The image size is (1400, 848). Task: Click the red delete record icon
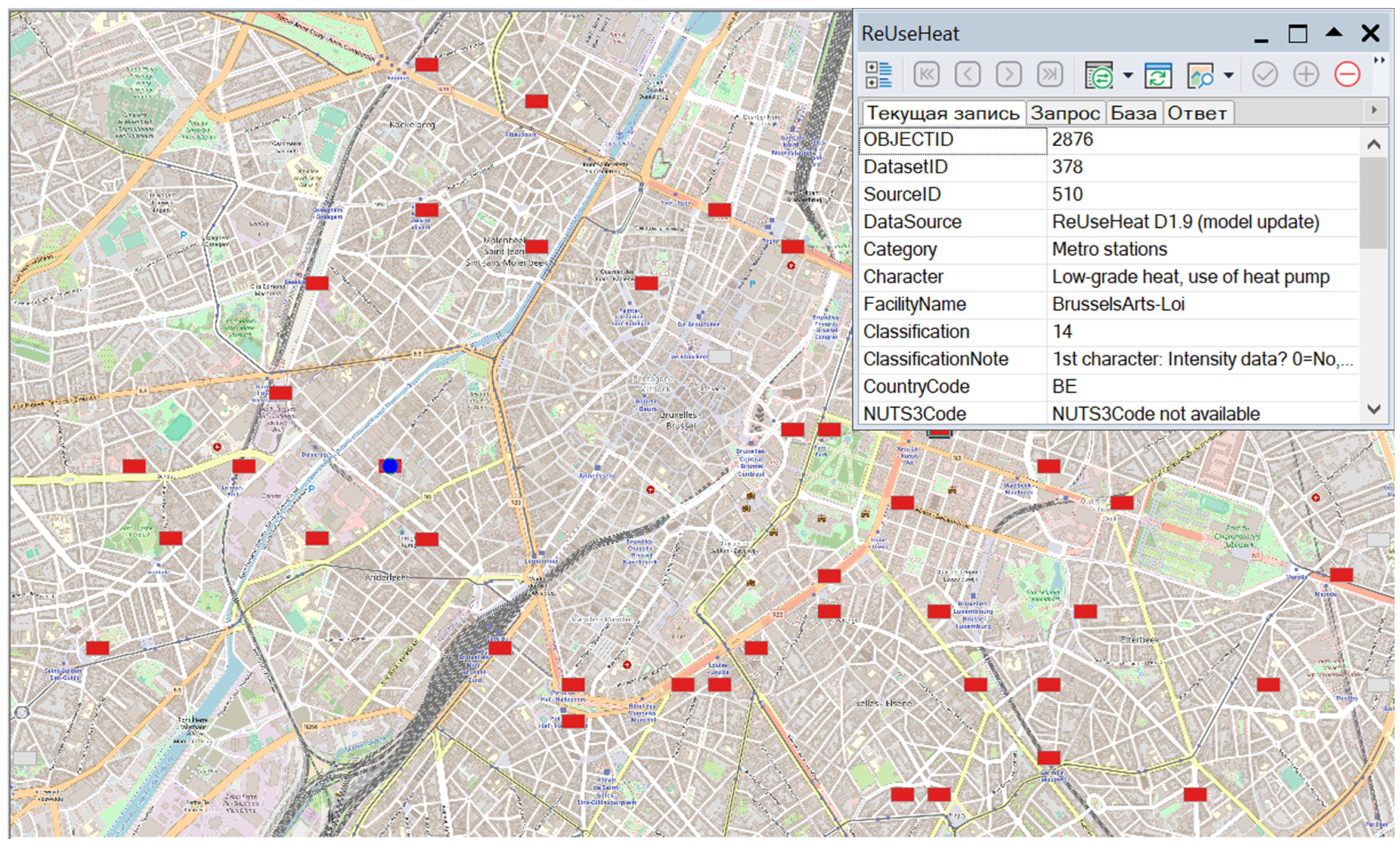tap(1347, 75)
